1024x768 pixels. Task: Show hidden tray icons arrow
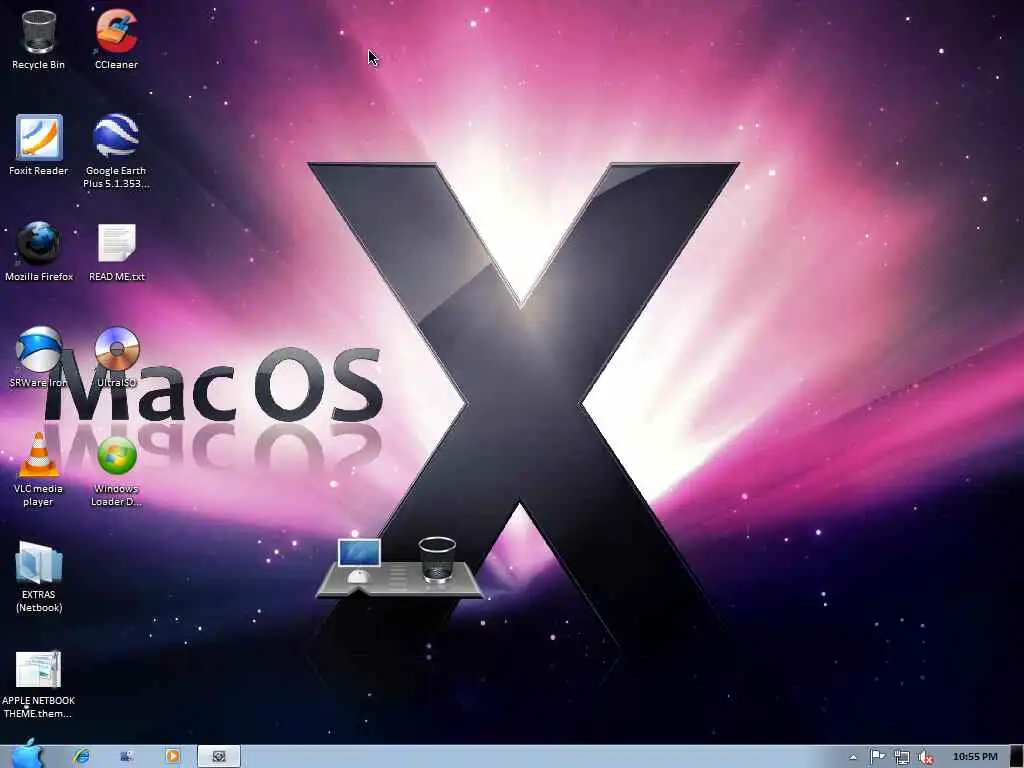(x=853, y=757)
